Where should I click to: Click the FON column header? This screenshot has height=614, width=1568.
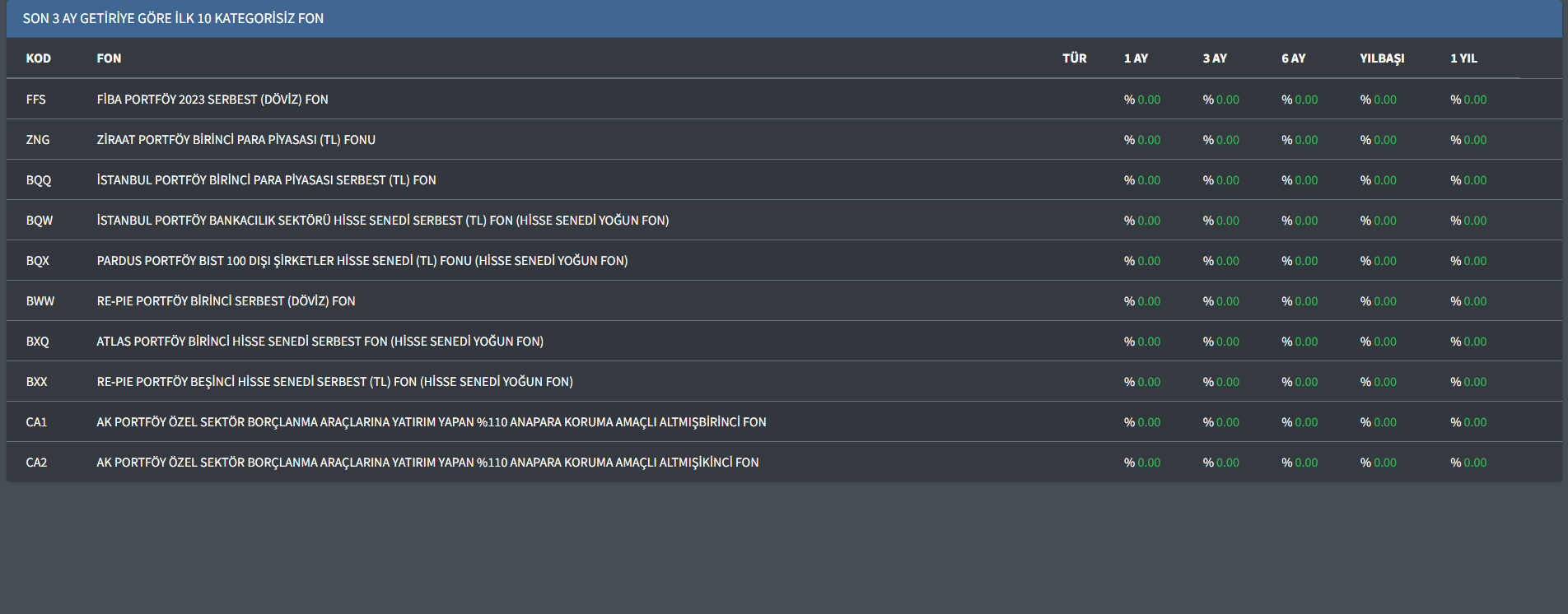(109, 58)
